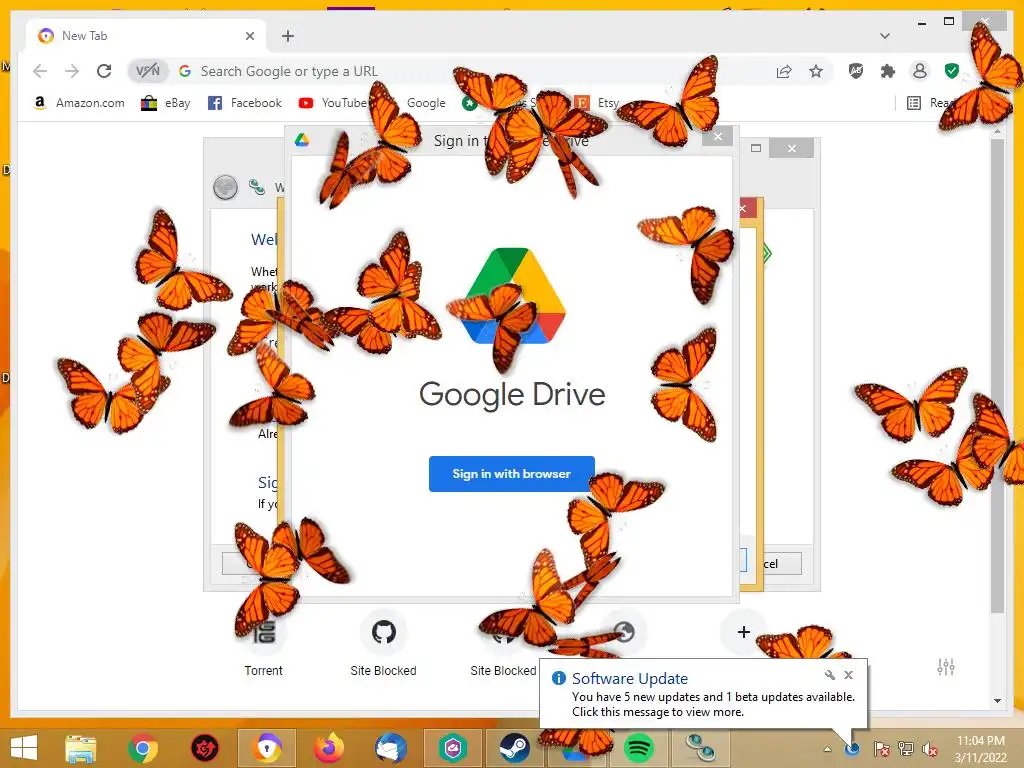The height and width of the screenshot is (768, 1024).
Task: Open network status tray icon
Action: 906,749
